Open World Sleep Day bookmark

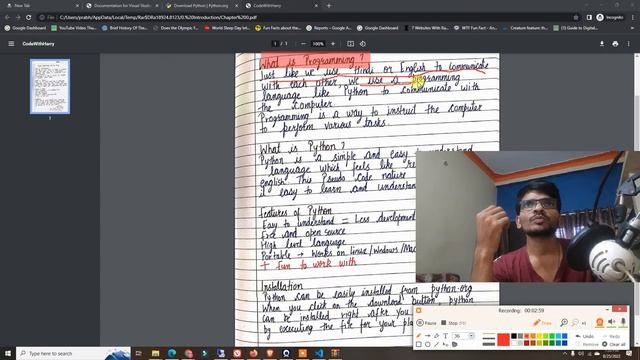pyautogui.click(x=227, y=28)
